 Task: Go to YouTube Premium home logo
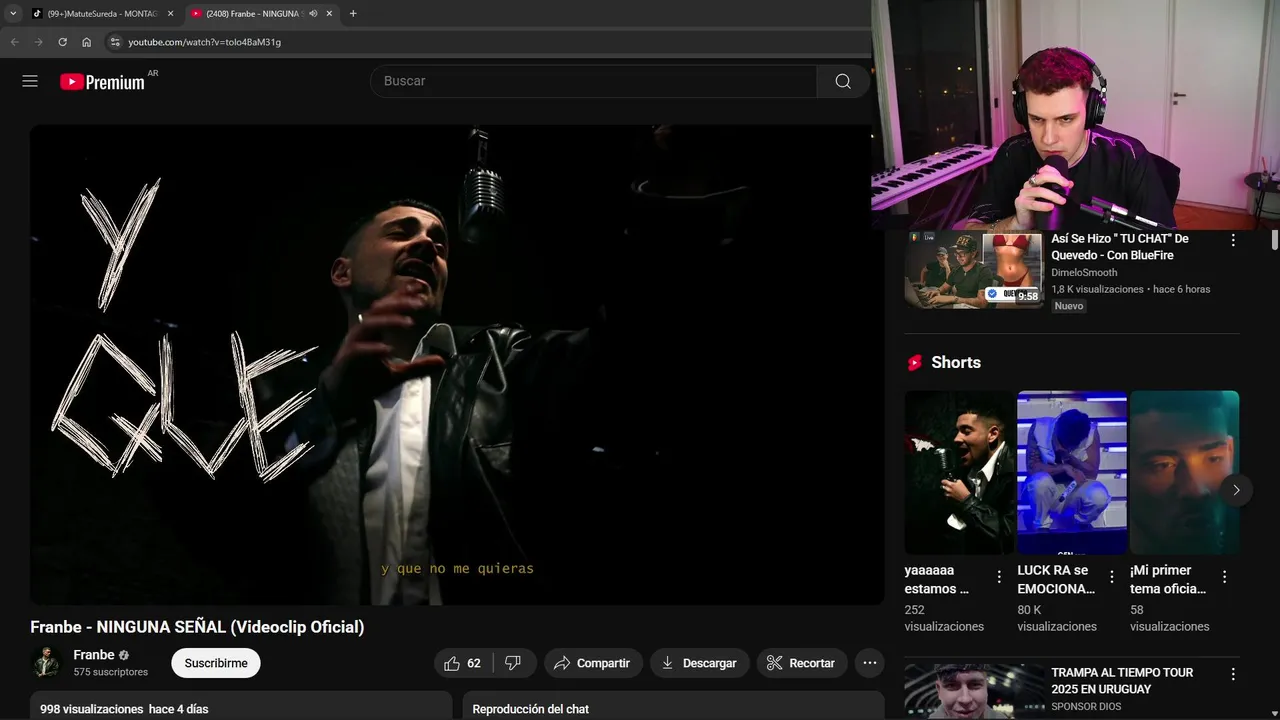point(102,82)
